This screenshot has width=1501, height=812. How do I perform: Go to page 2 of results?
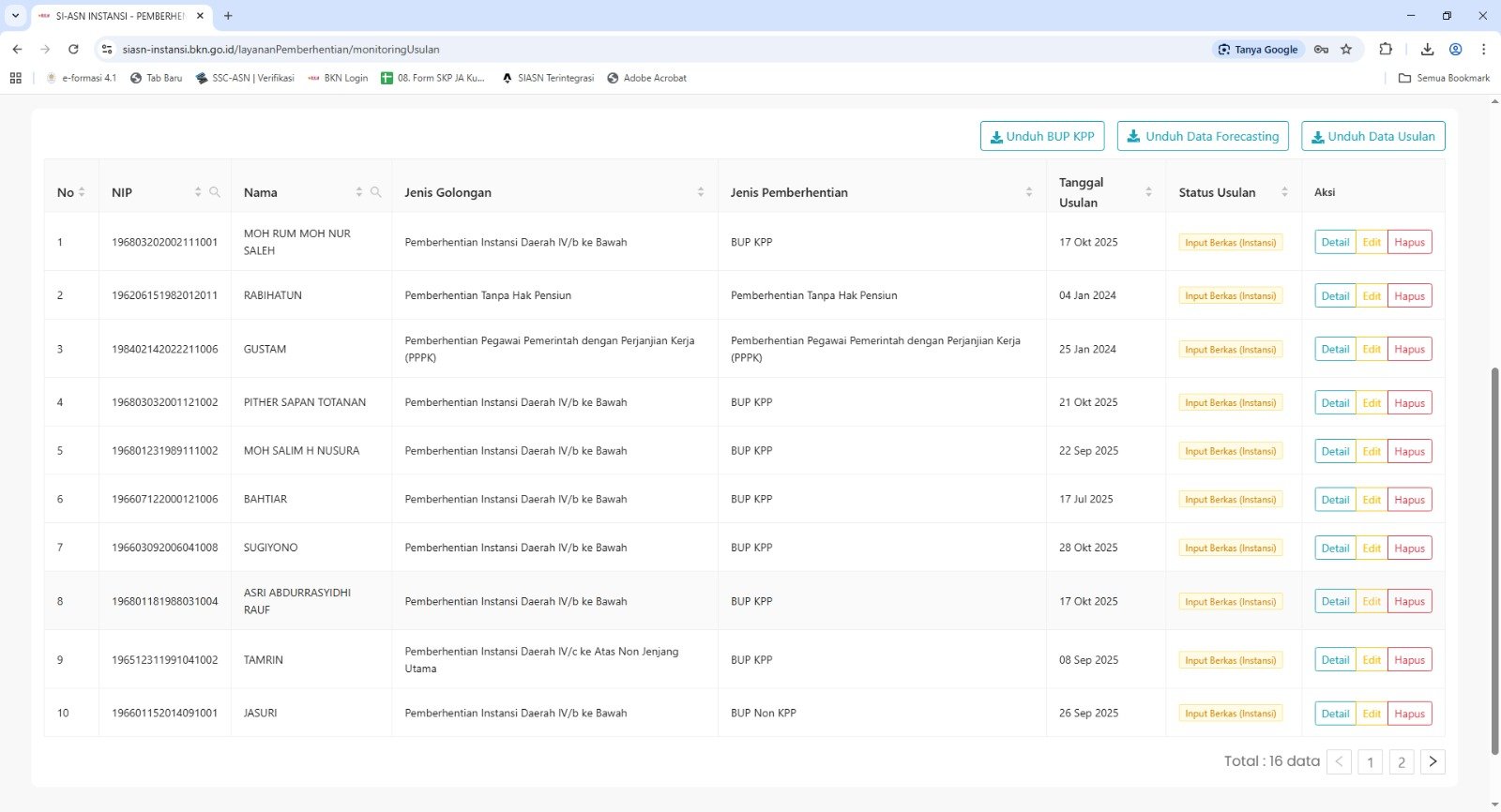click(x=1402, y=761)
